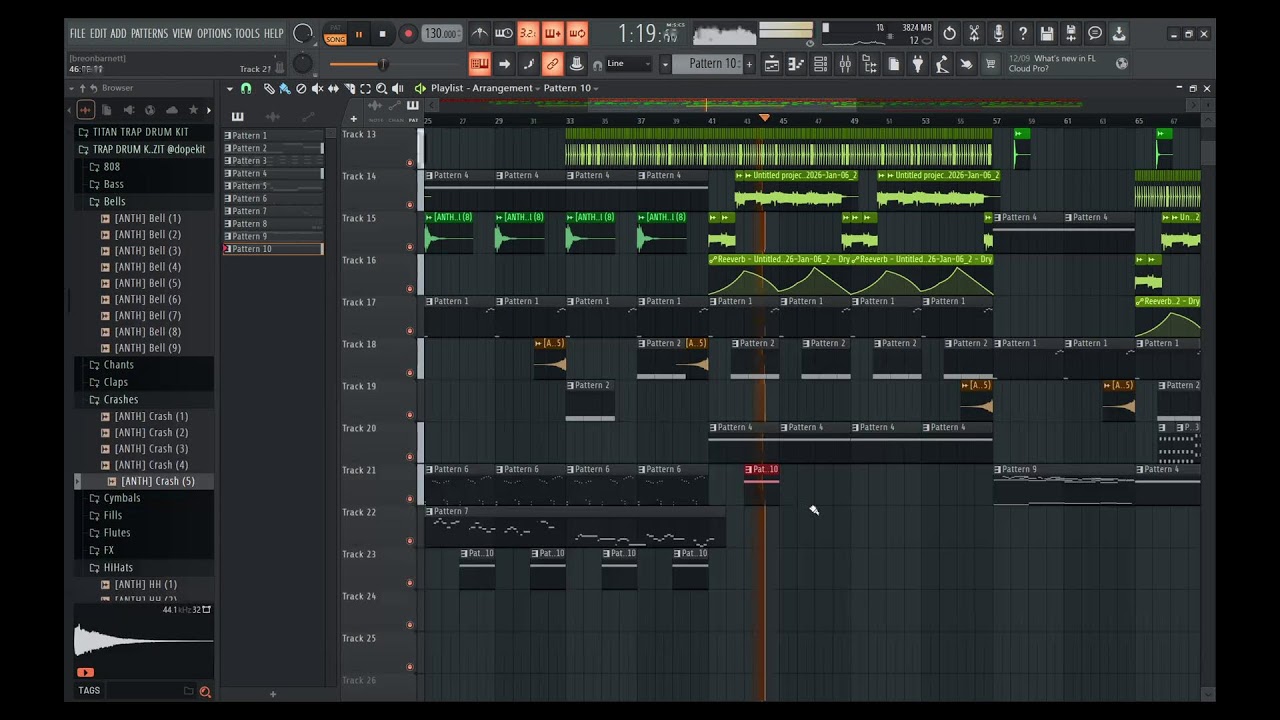Click the Record button
The image size is (1280, 720).
407,34
